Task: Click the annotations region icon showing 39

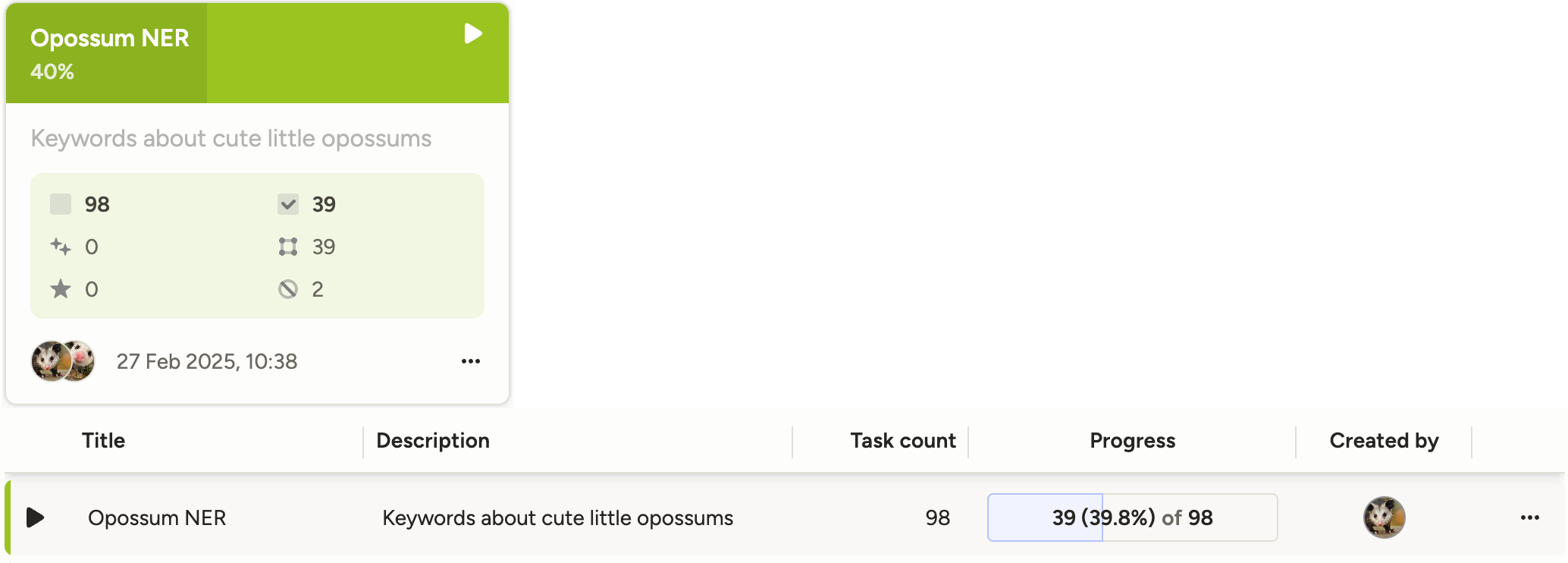Action: point(289,246)
